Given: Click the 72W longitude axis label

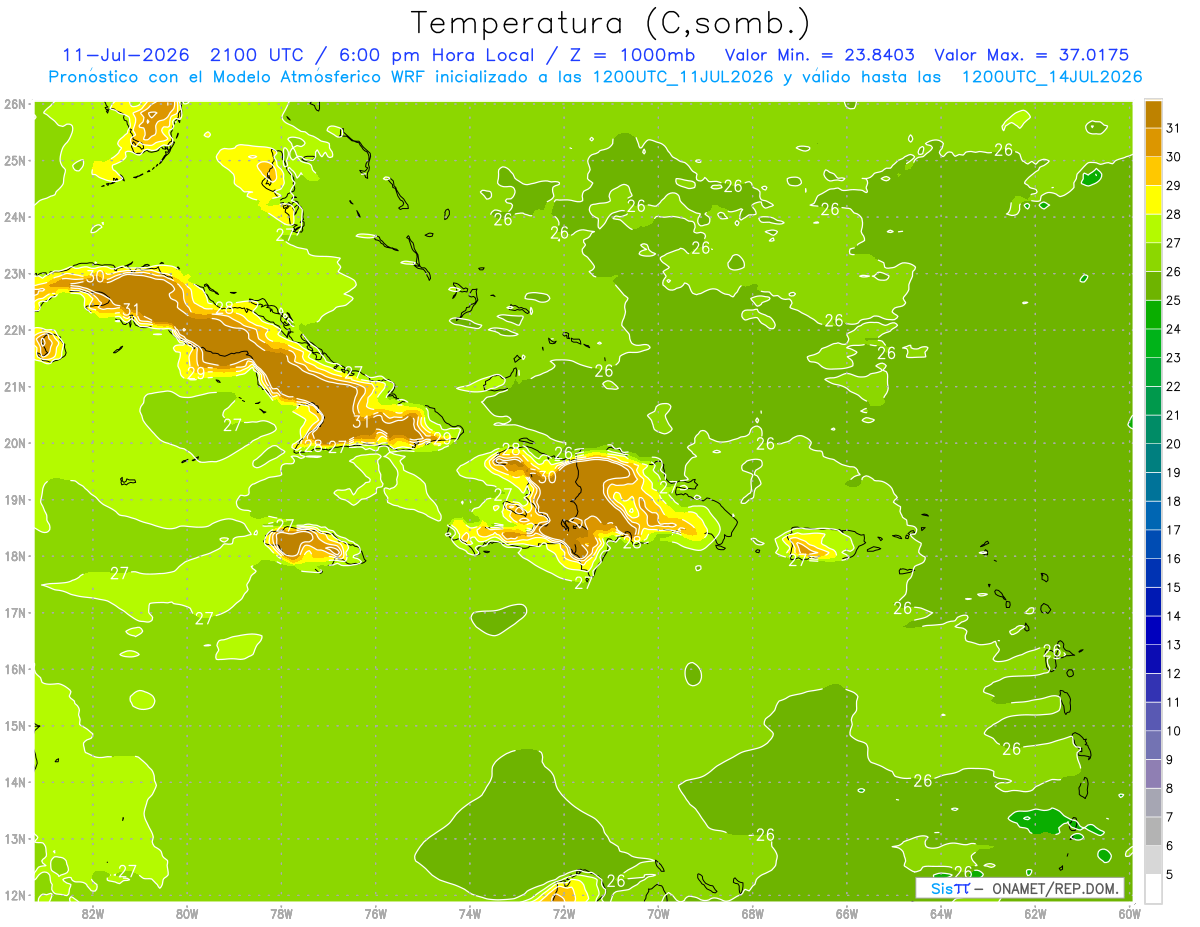Looking at the screenshot, I should 564,913.
